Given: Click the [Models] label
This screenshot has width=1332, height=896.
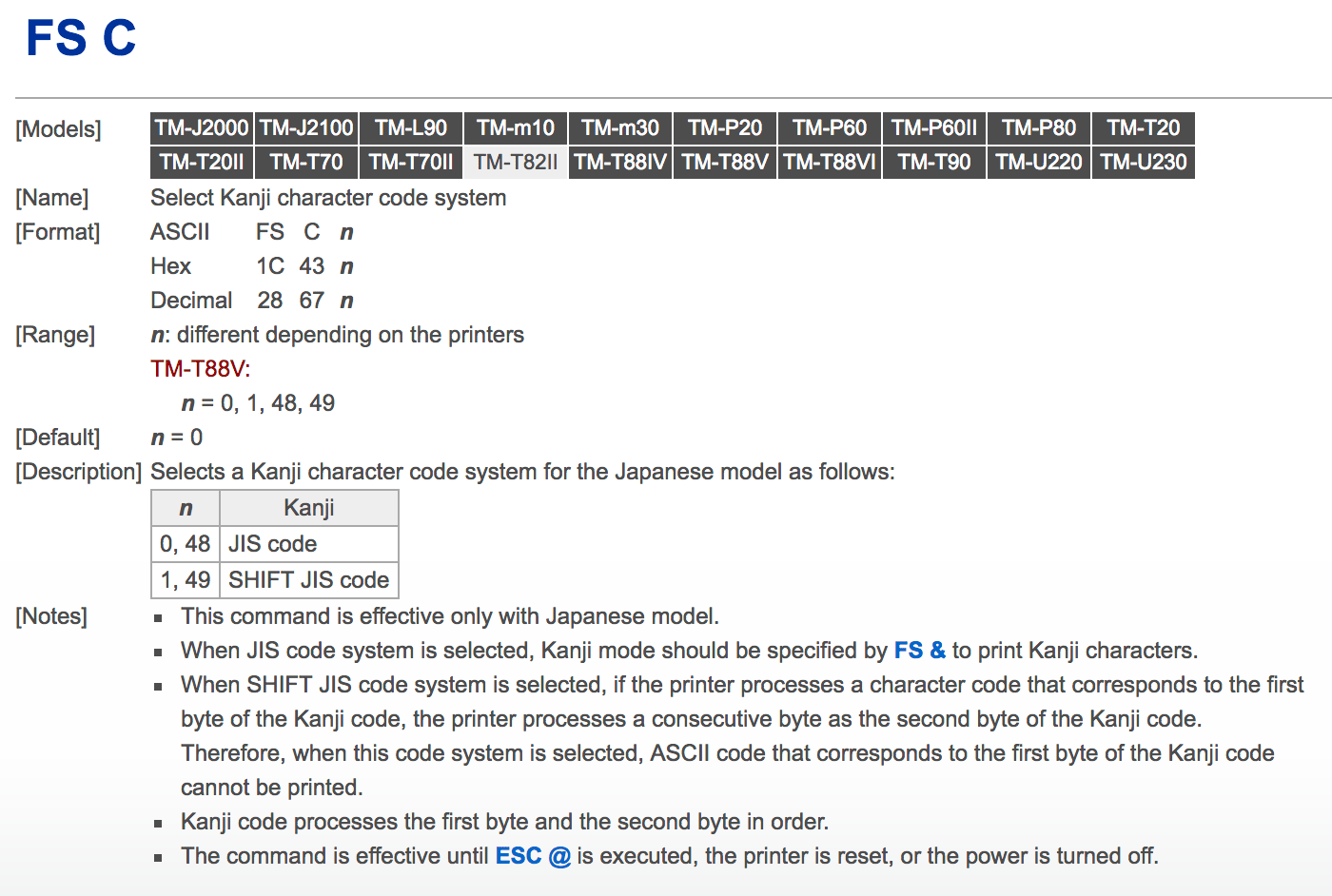Looking at the screenshot, I should (x=58, y=129).
